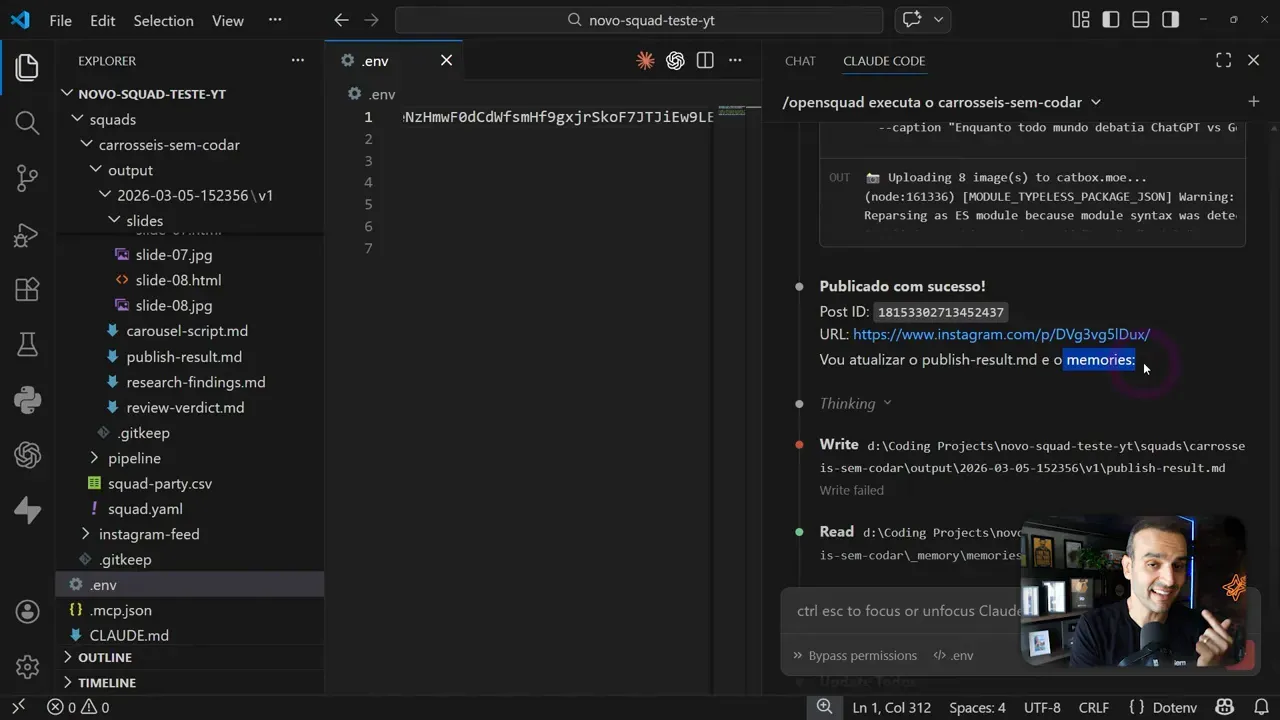Open the Source Control view
Viewport: 1280px width, 720px height.
coord(27,177)
